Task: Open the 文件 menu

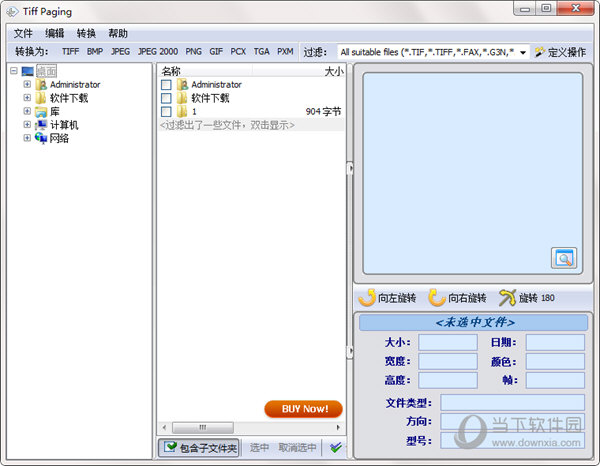Action: [x=23, y=34]
